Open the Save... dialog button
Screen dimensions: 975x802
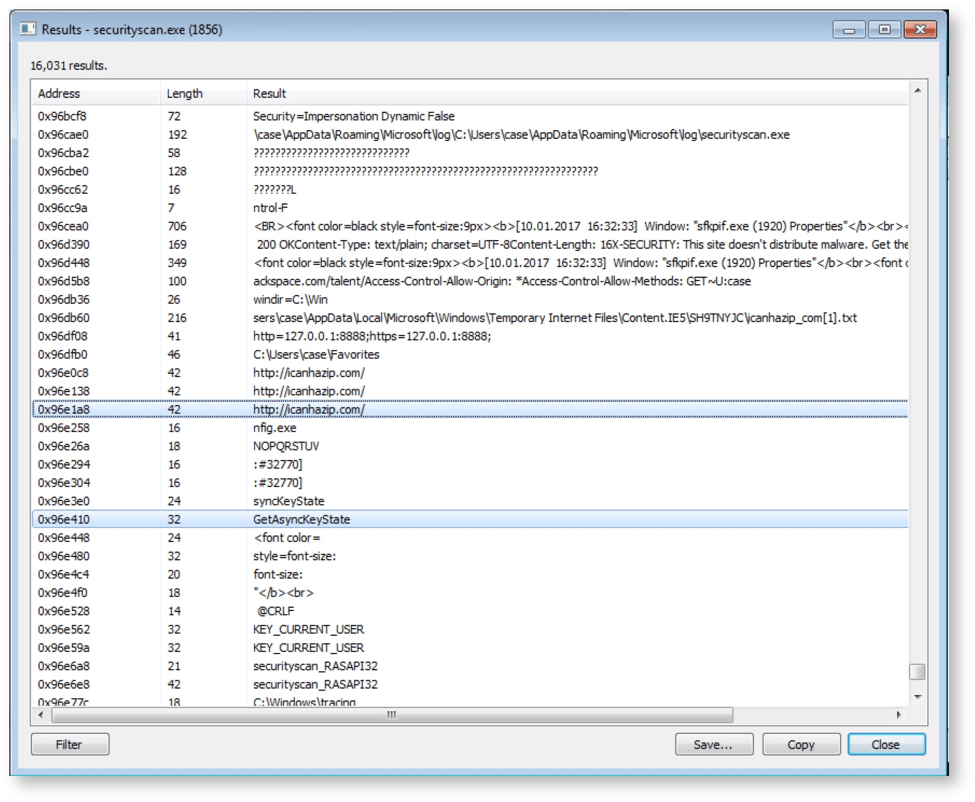tap(714, 744)
